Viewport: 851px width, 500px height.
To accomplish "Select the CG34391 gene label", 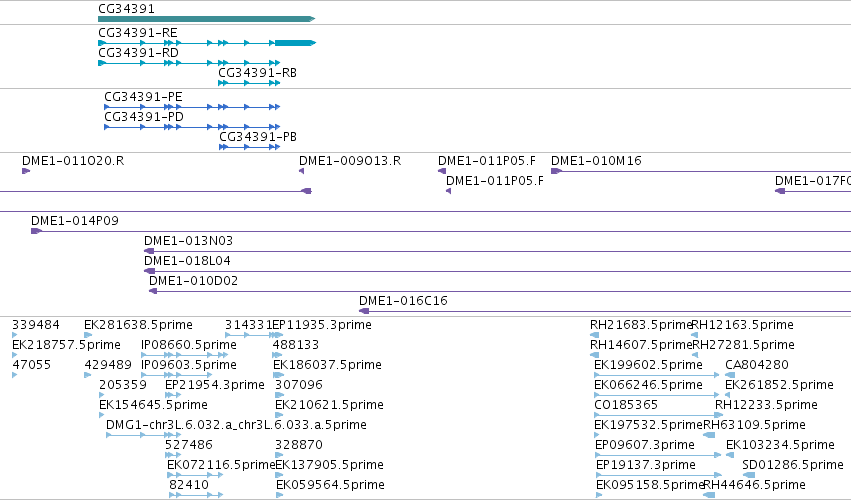I will point(126,9).
